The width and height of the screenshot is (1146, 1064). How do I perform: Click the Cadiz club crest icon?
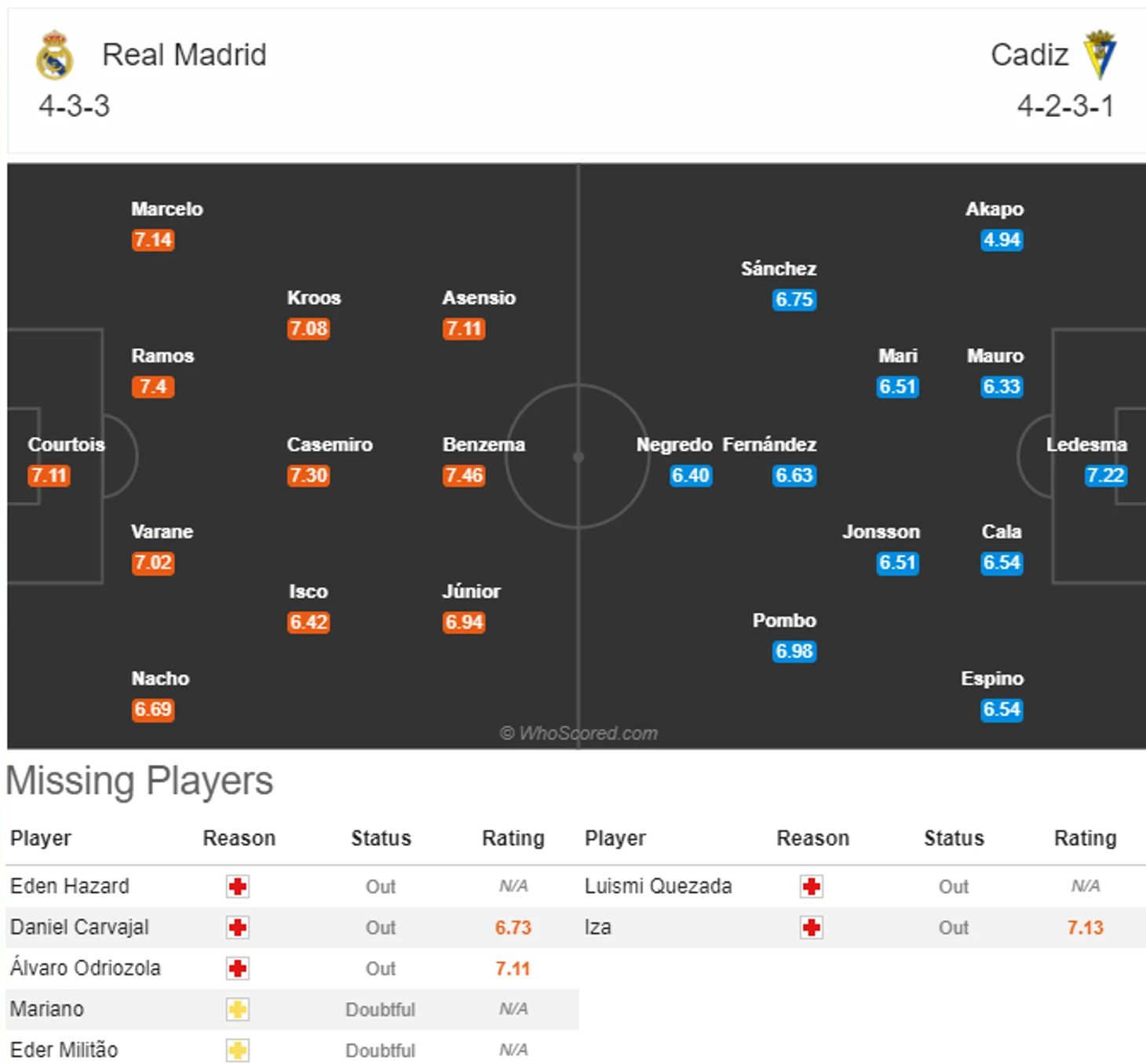pos(1100,55)
